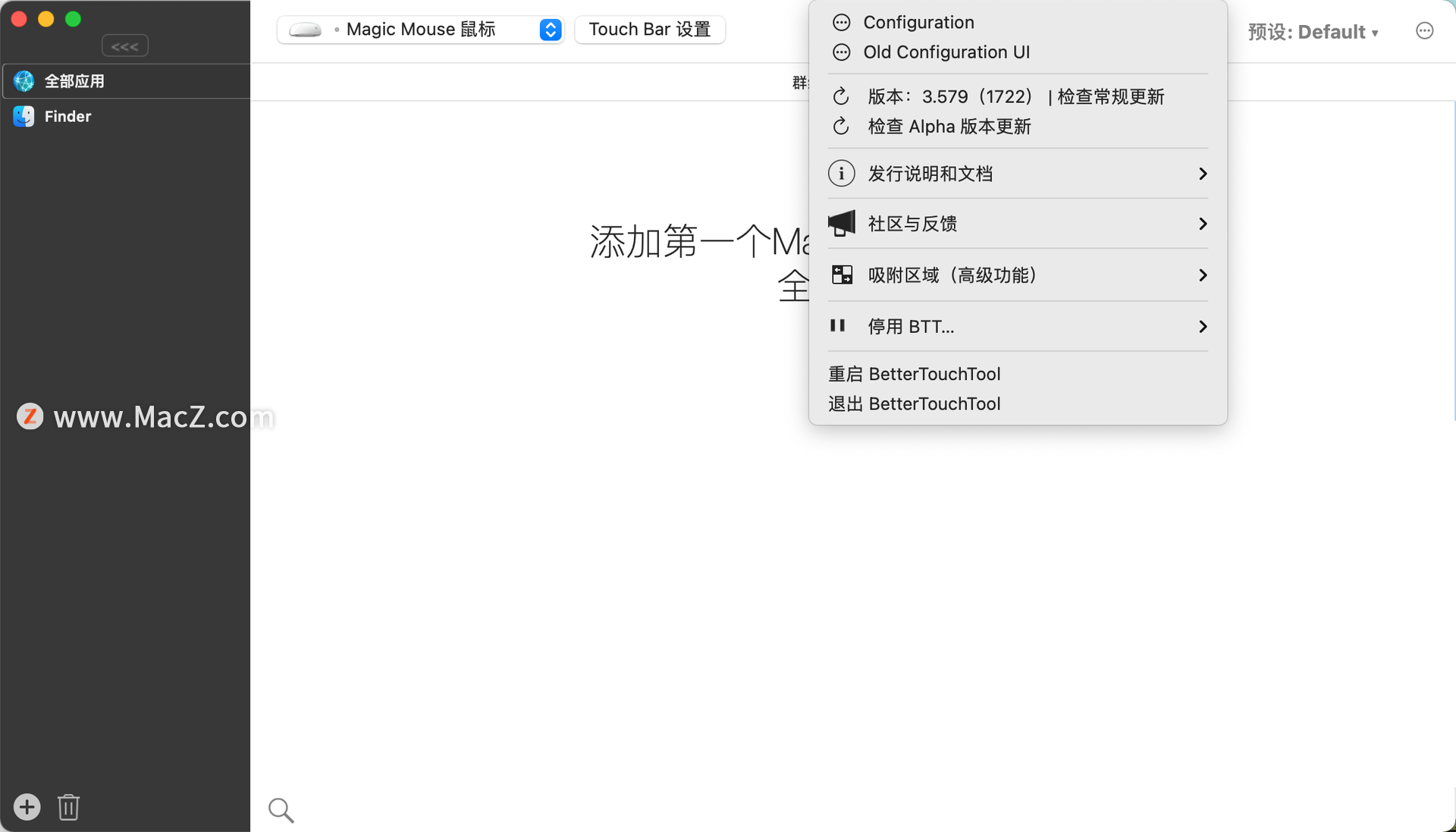Collapse sidebar with <<< button
This screenshot has width=1456, height=832.
(x=125, y=46)
